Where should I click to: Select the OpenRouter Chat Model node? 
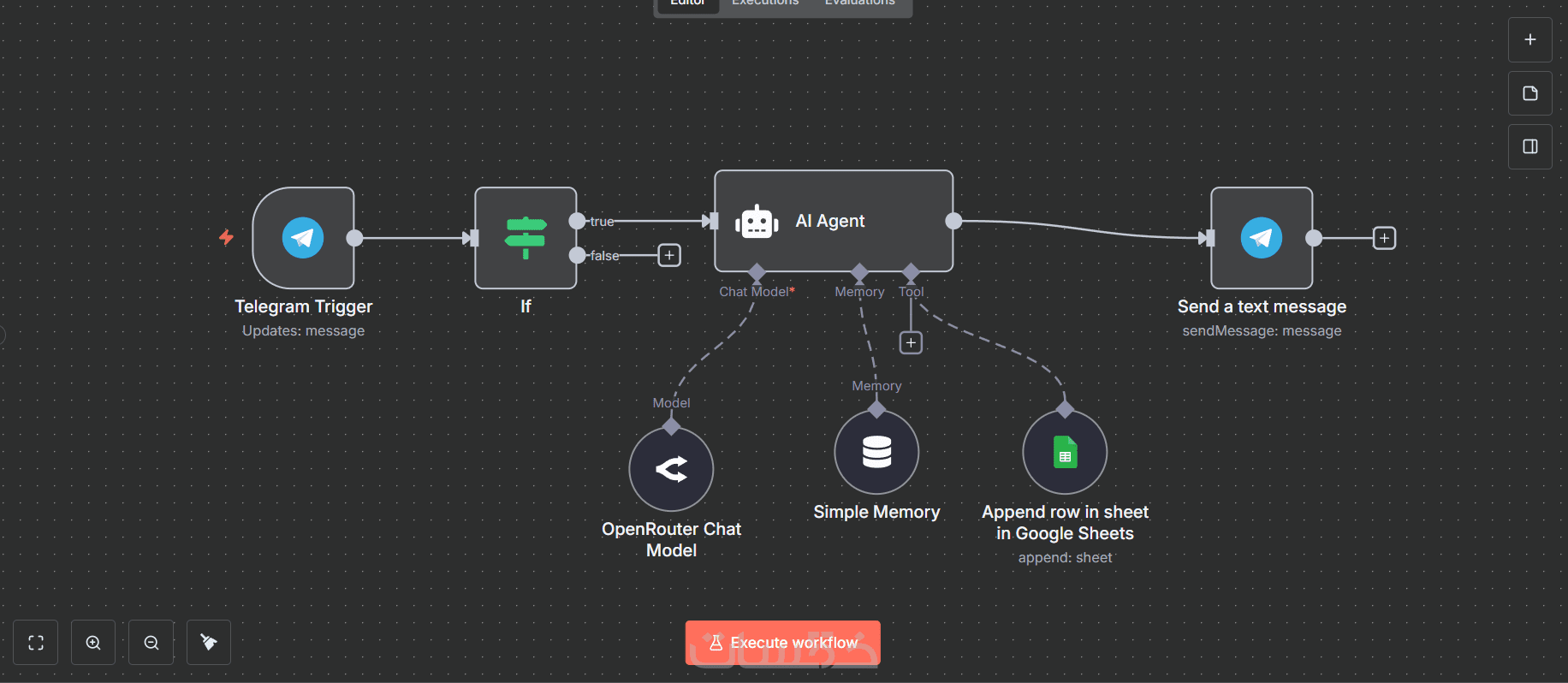(x=671, y=469)
